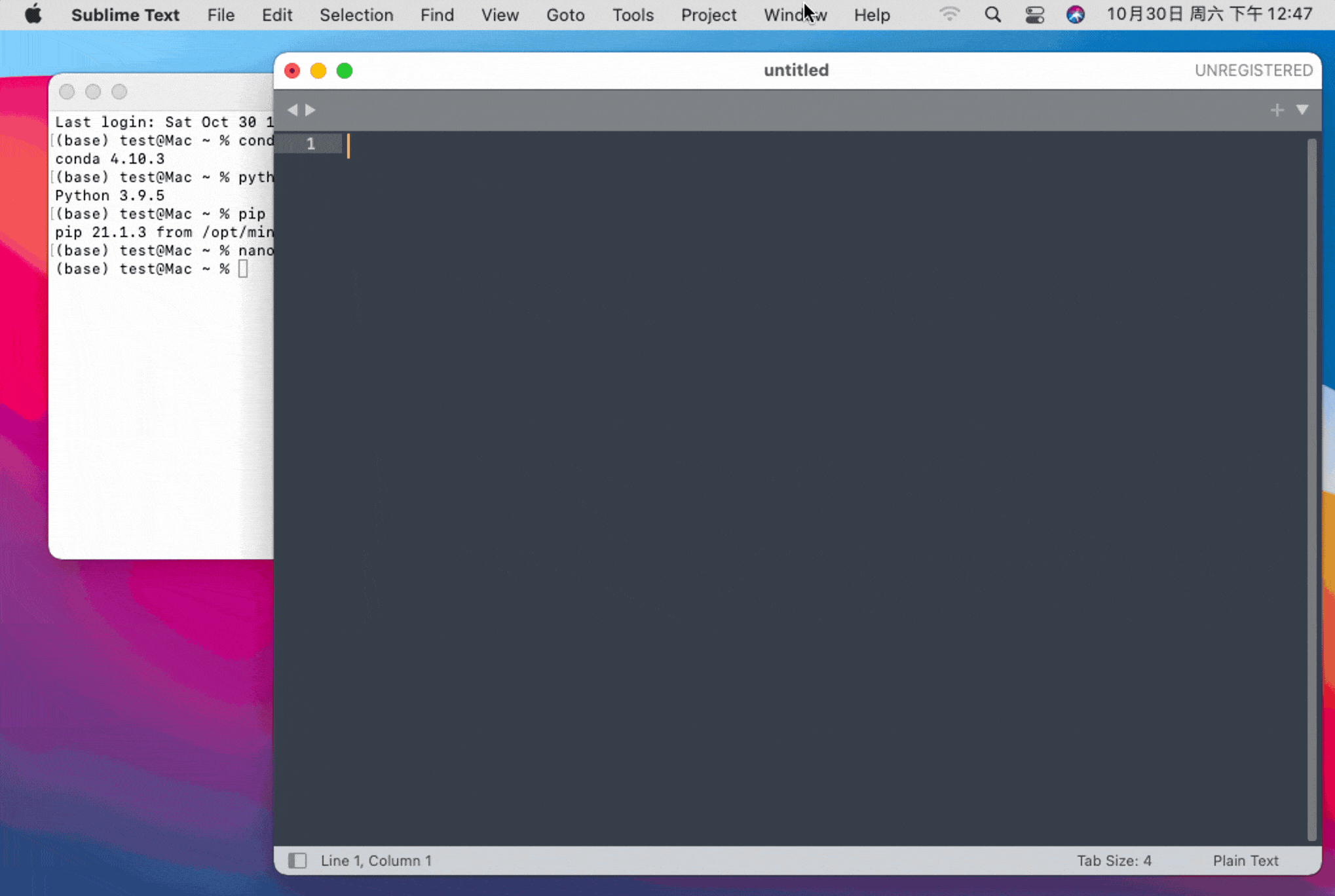This screenshot has width=1335, height=896.
Task: Click line number 1 in gutter
Action: (310, 144)
